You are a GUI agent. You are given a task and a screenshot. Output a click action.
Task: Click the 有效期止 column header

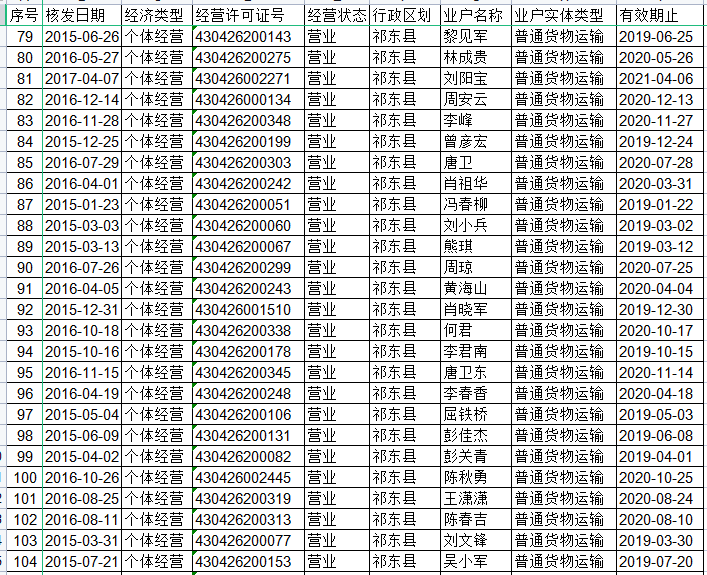point(649,15)
